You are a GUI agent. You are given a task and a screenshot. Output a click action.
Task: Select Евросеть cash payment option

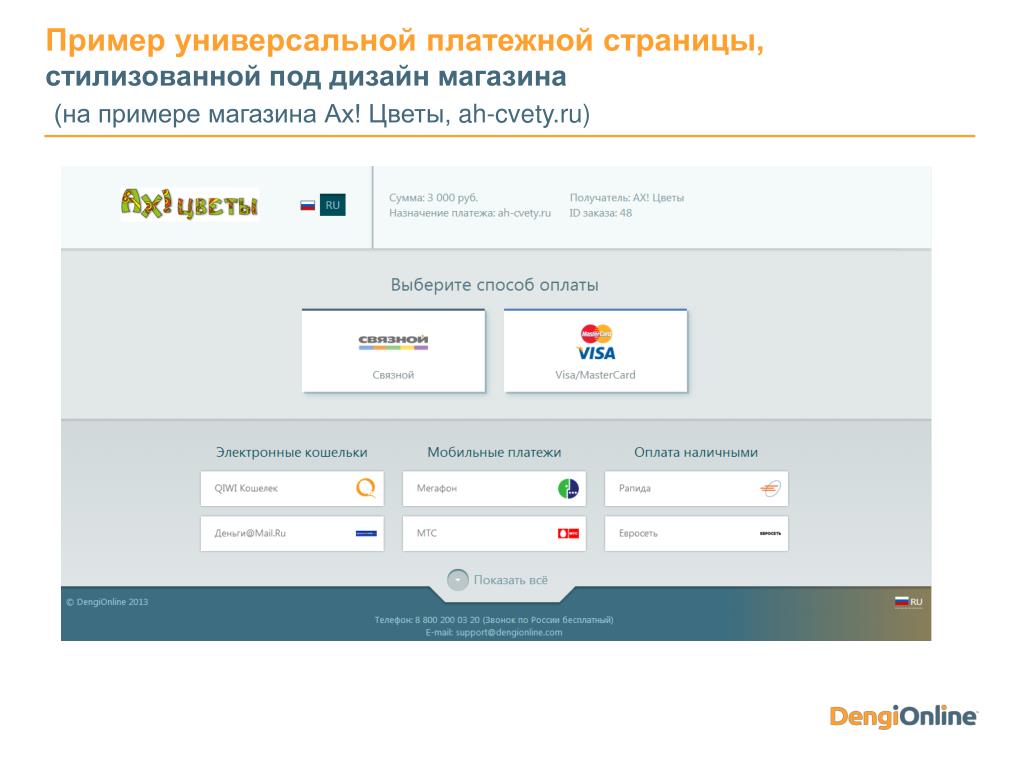tap(696, 534)
